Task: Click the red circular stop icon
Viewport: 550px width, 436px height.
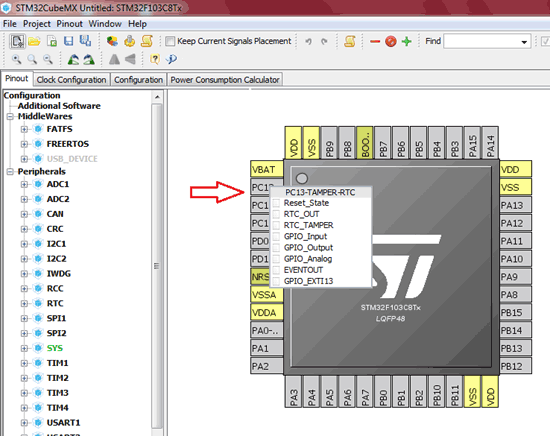Action: 391,41
